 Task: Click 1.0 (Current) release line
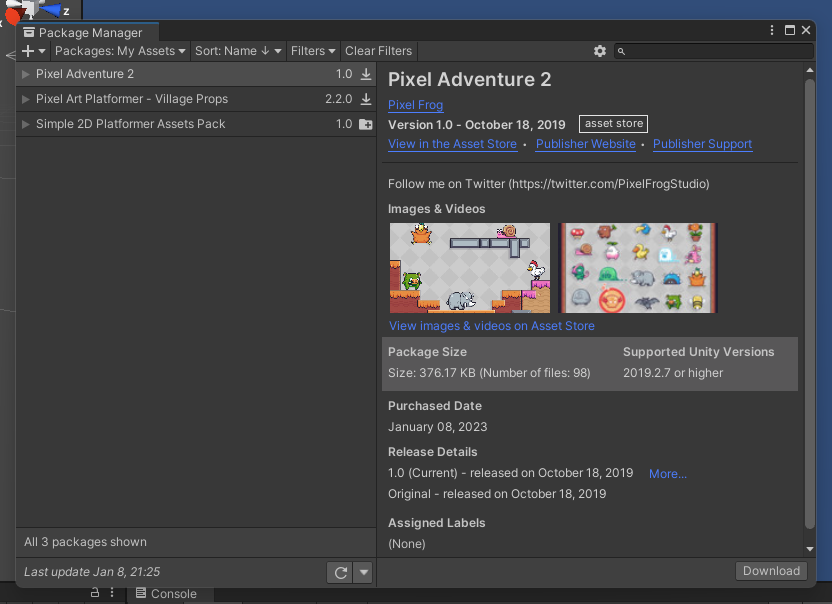510,473
